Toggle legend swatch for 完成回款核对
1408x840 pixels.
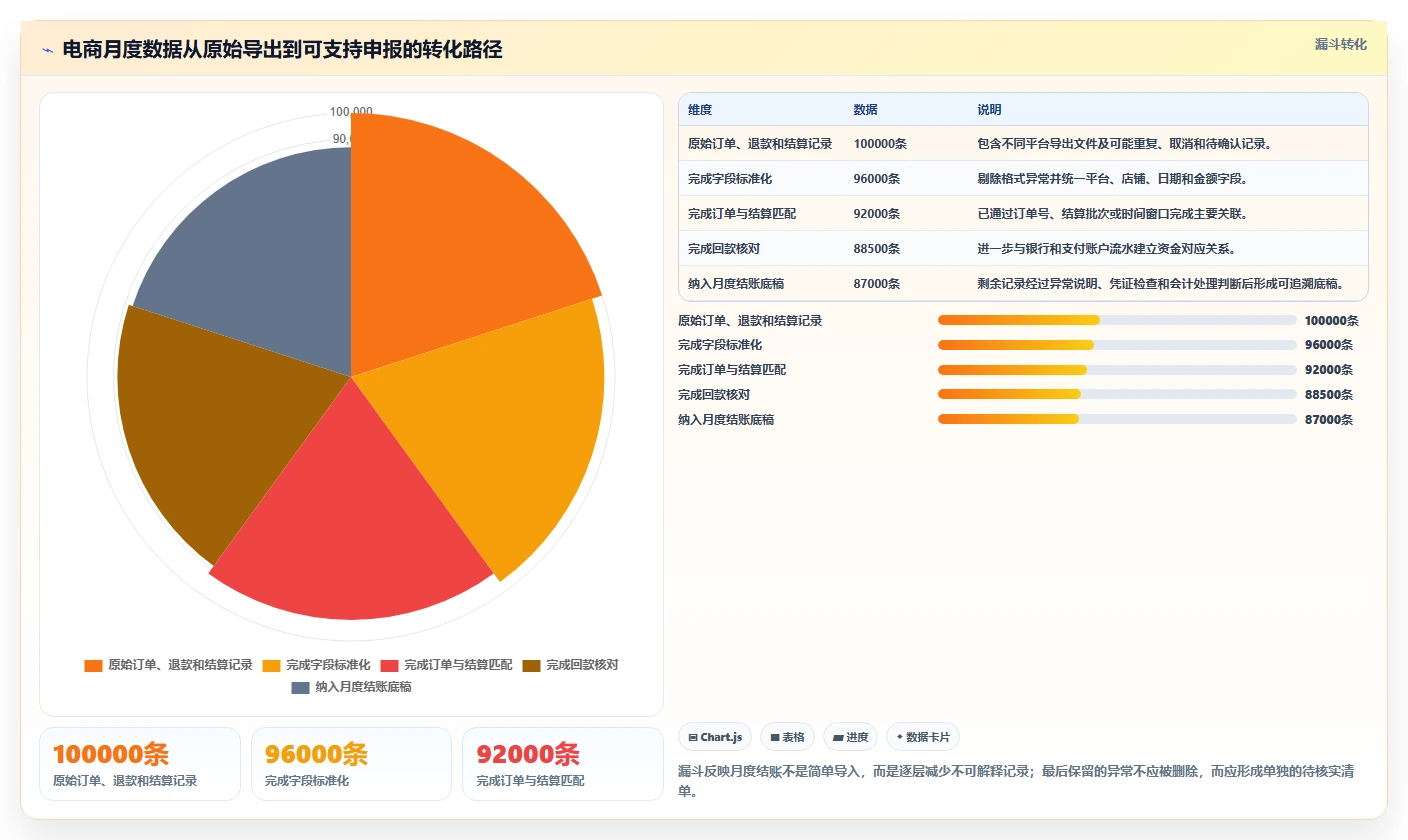coord(531,665)
